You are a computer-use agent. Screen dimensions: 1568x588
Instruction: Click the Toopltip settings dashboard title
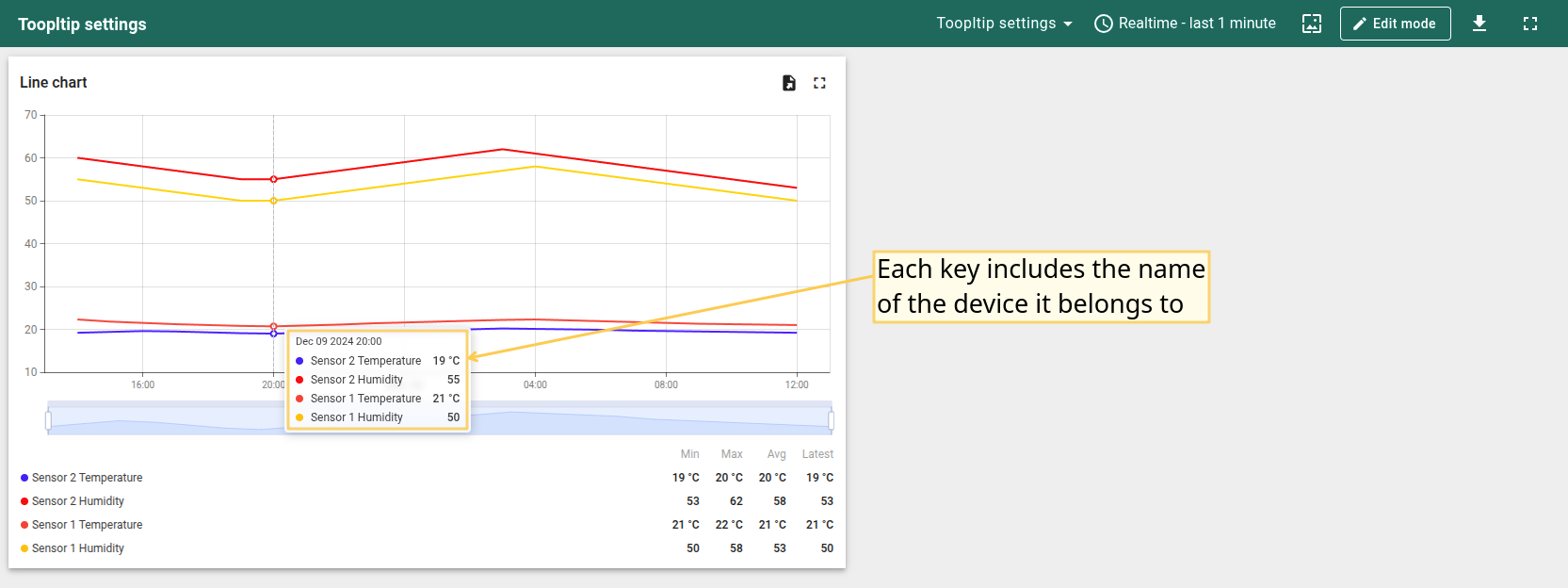click(x=82, y=24)
